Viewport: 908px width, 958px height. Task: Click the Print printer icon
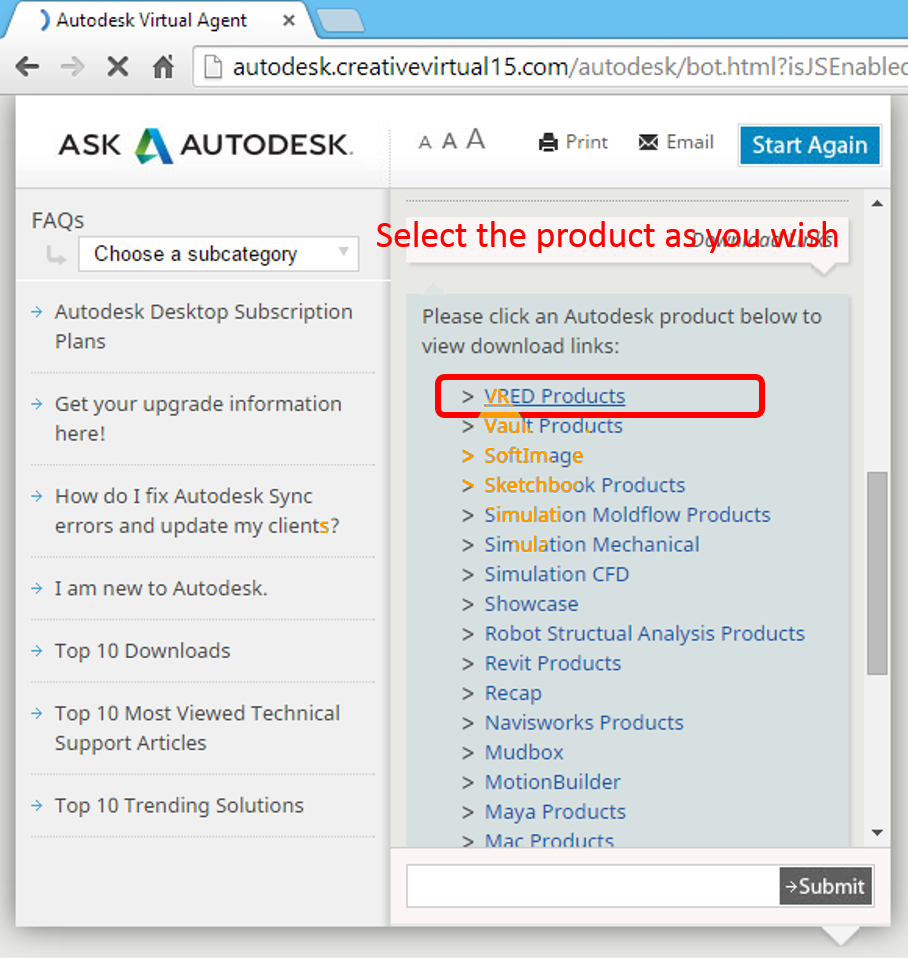pos(548,142)
